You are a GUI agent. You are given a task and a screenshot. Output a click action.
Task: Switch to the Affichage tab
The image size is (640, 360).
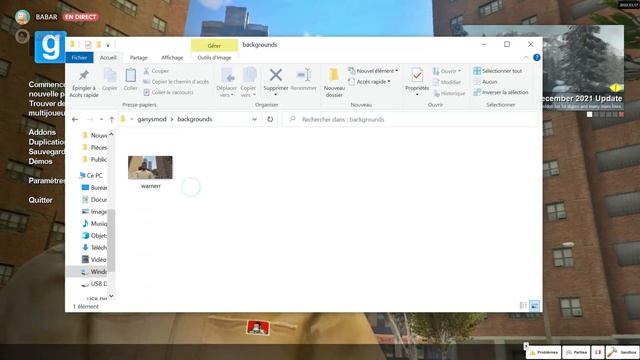(x=172, y=58)
